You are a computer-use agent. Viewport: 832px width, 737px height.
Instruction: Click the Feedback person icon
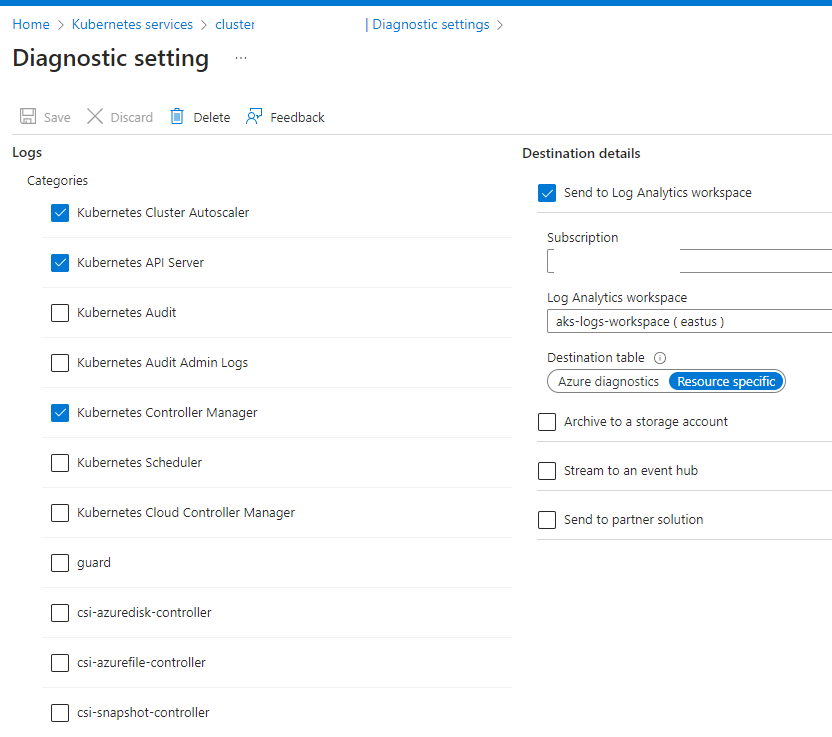click(x=254, y=116)
